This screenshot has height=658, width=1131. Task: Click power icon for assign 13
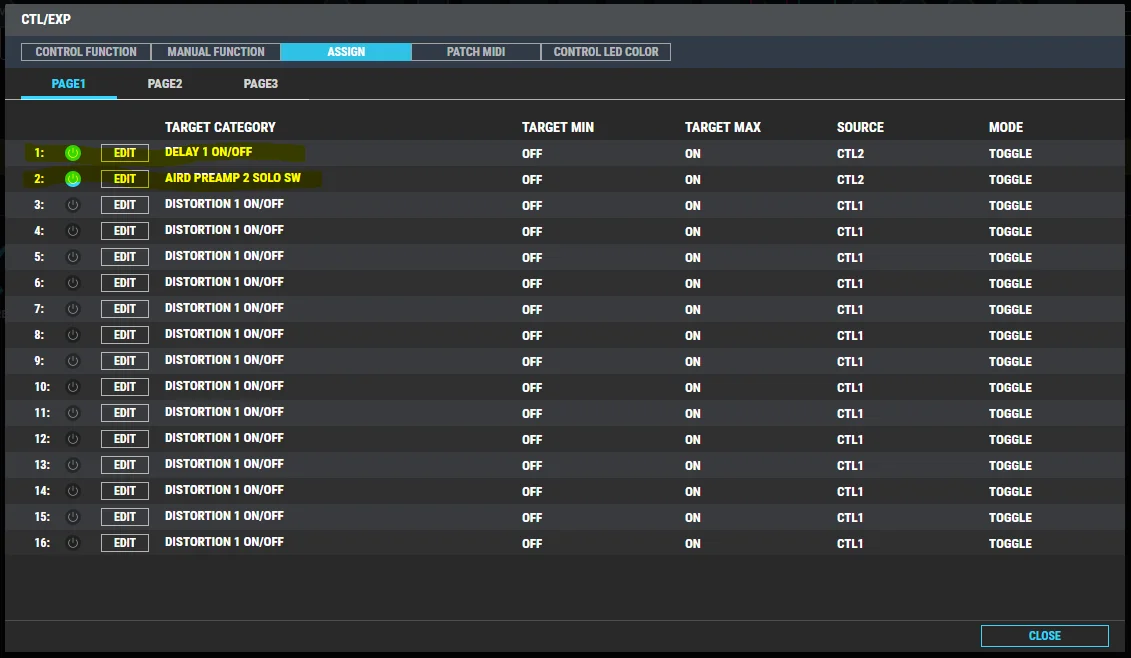tap(72, 465)
